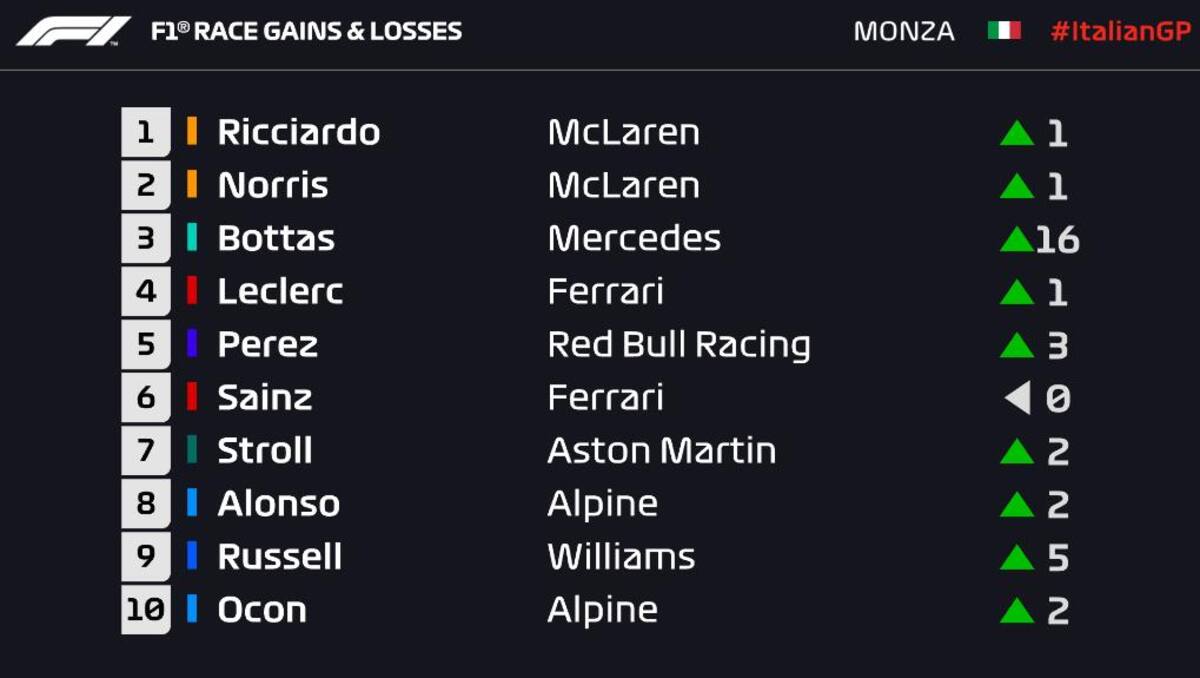1200x678 pixels.
Task: Click the white left arrow beside Sainz
Action: coord(1017,398)
